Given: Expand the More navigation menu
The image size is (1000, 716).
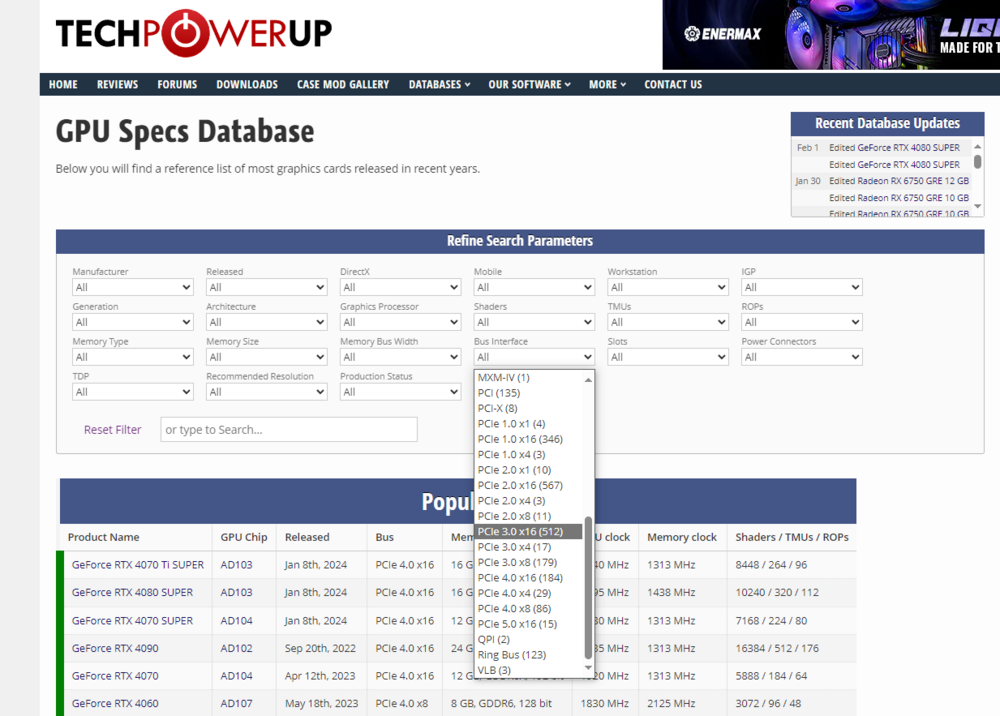Looking at the screenshot, I should (x=607, y=85).
